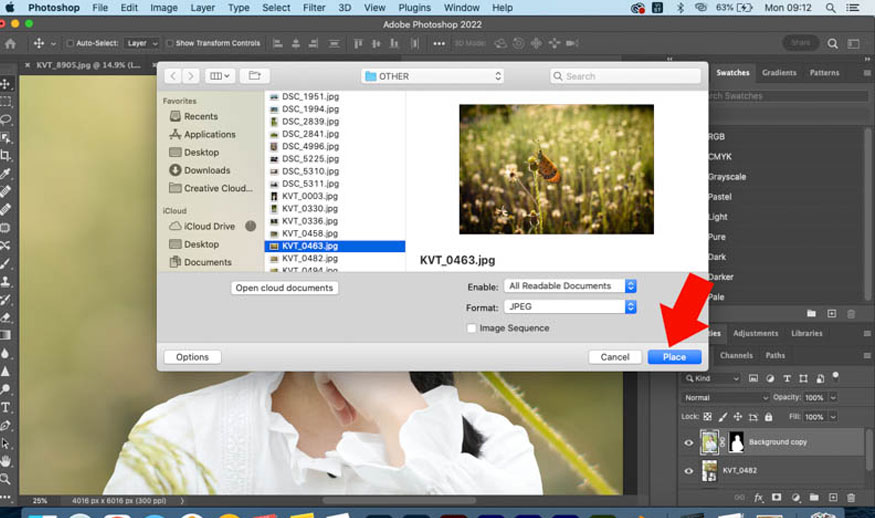
Task: Delete layer trash icon in Layers panel
Action: point(850,497)
